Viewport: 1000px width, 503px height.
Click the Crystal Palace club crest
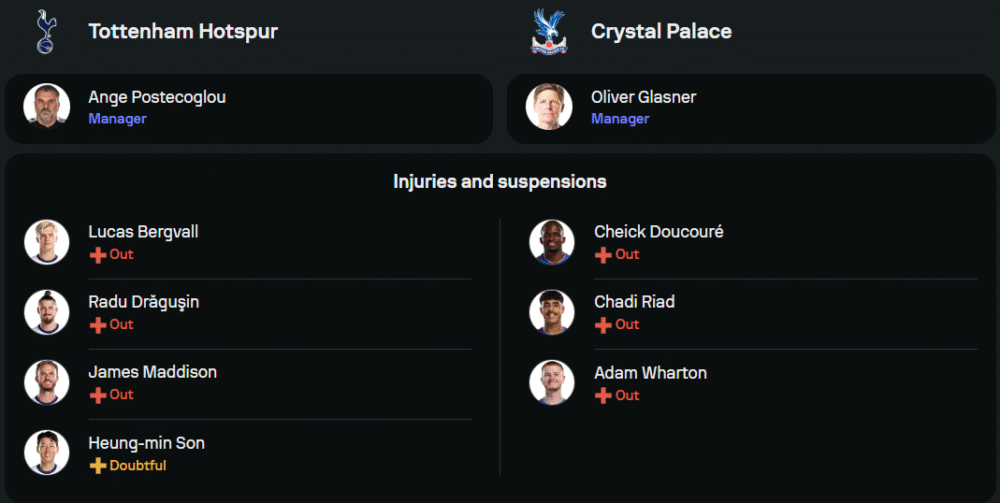[x=547, y=31]
